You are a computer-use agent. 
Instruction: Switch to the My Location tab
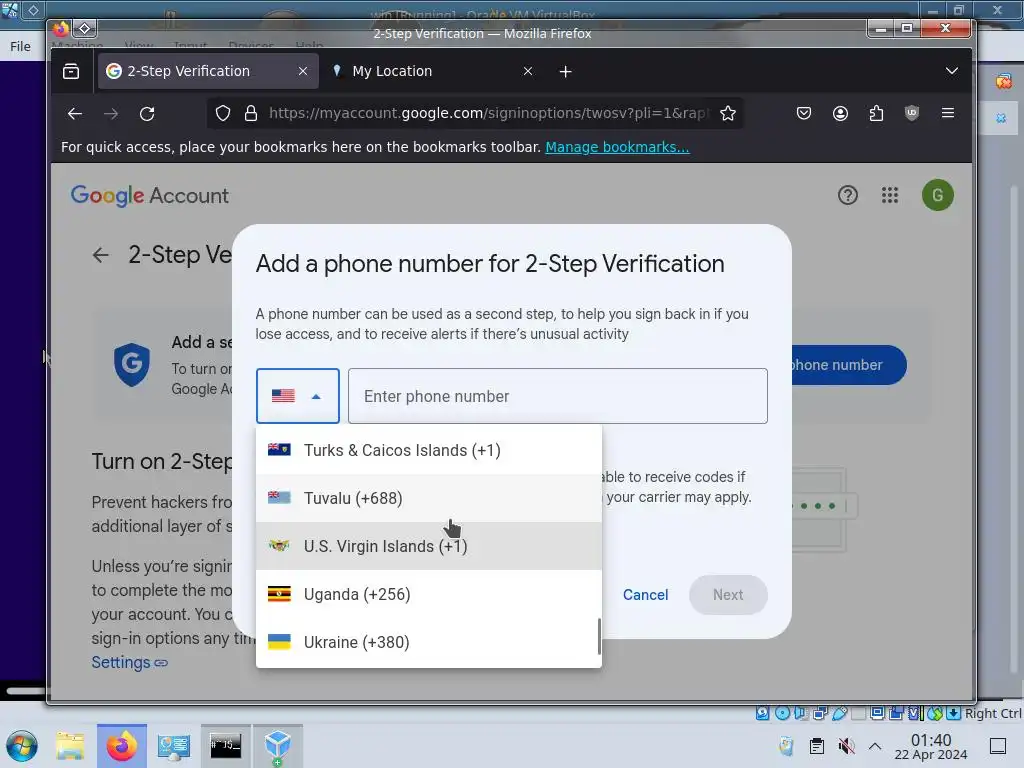(433, 71)
